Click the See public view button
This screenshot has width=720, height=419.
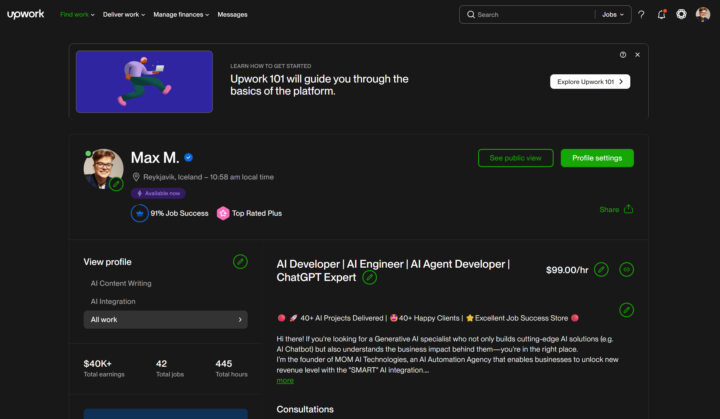point(515,158)
